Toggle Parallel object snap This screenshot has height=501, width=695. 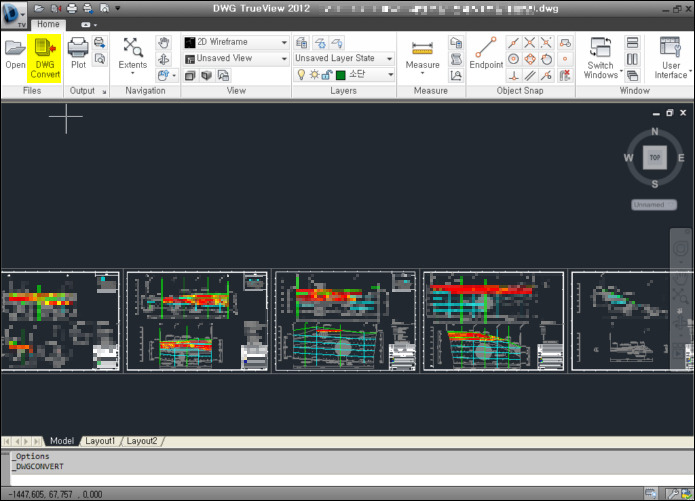coord(530,75)
